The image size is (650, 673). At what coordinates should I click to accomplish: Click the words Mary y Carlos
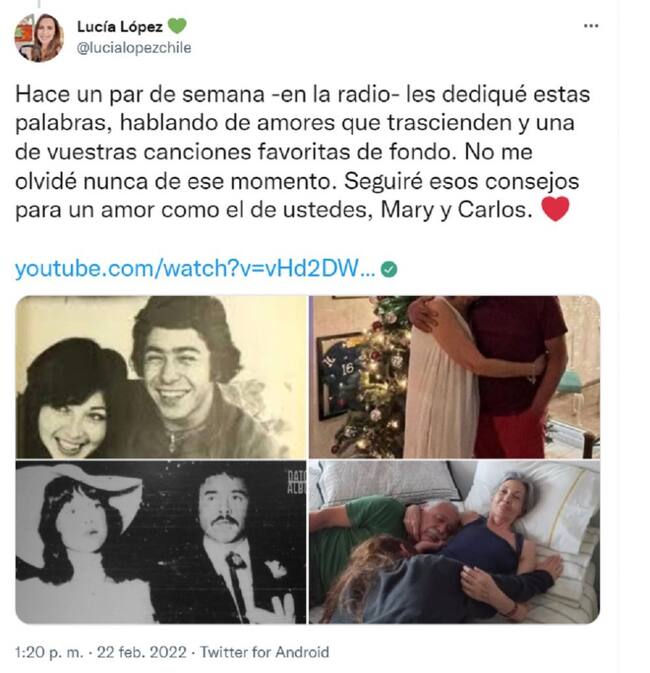453,210
